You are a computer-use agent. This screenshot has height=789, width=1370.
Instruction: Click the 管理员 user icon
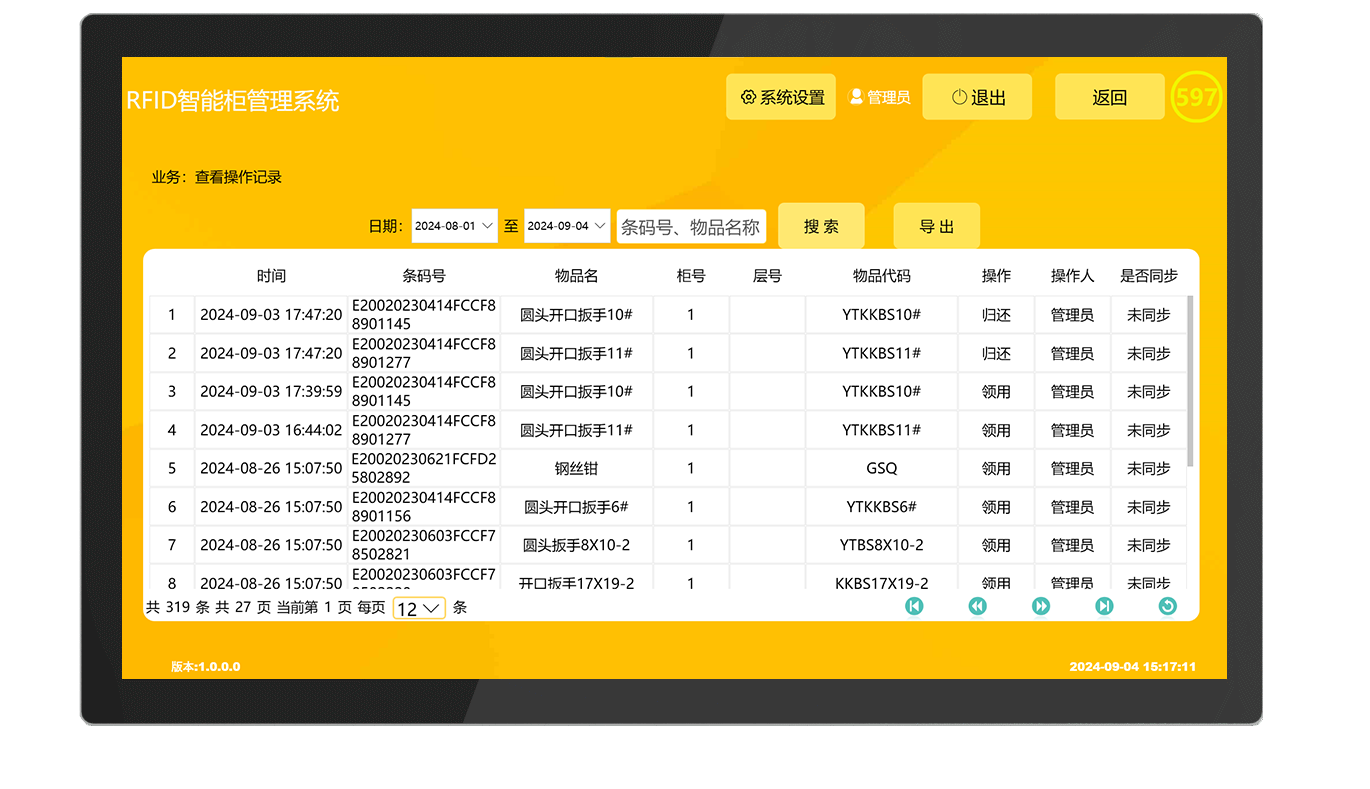click(856, 97)
